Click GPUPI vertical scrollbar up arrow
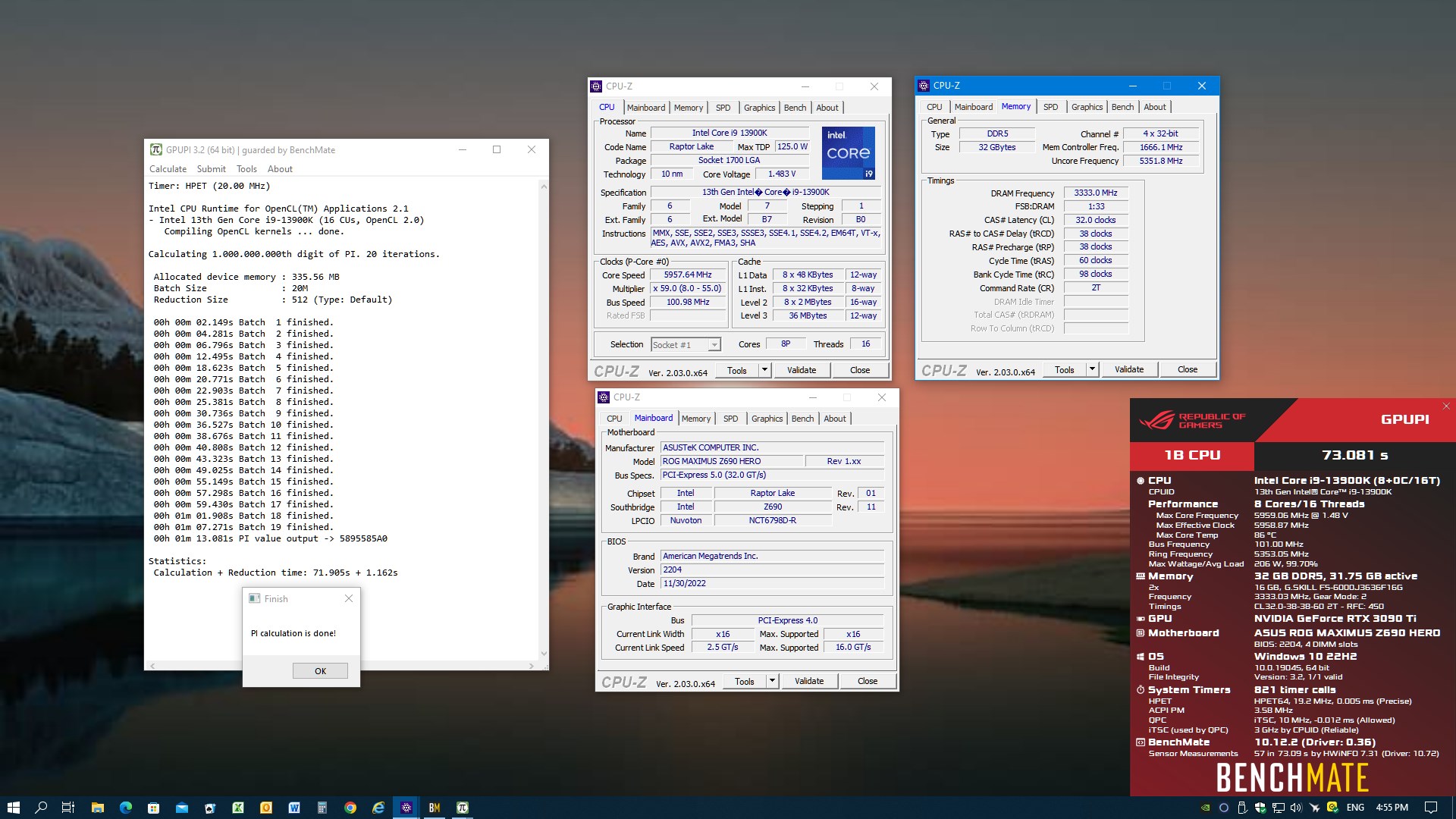This screenshot has width=1456, height=819. coord(543,187)
